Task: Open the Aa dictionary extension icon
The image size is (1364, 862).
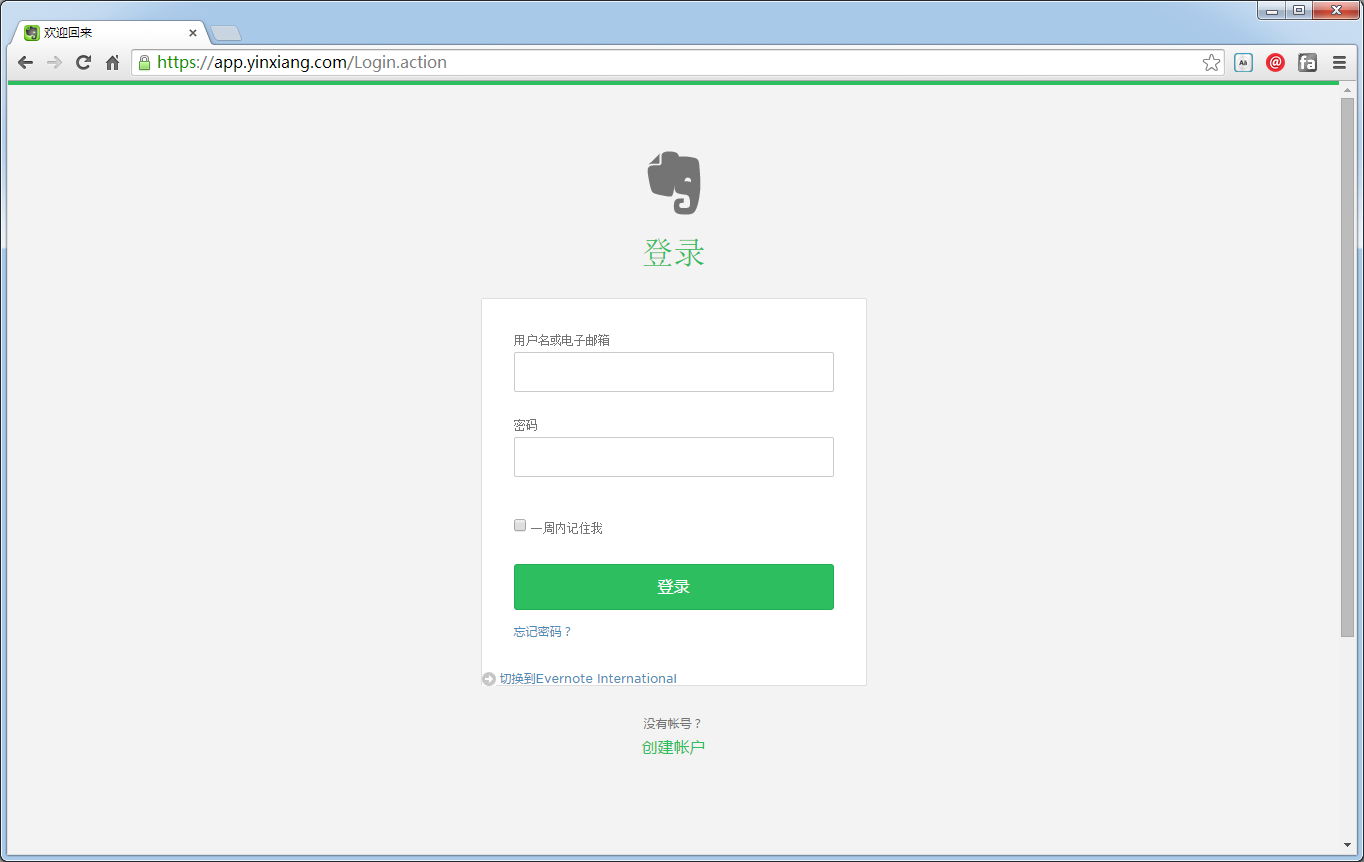Action: click(x=1243, y=63)
